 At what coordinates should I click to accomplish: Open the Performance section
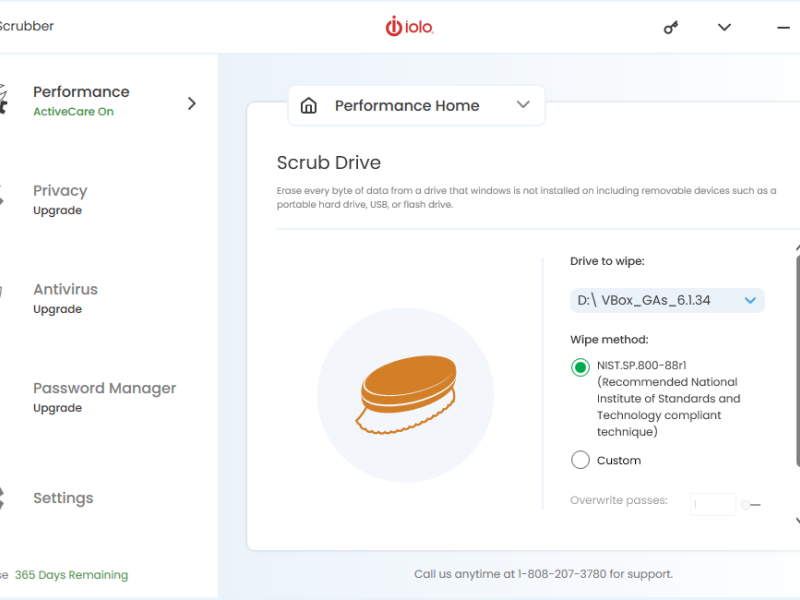pyautogui.click(x=81, y=92)
